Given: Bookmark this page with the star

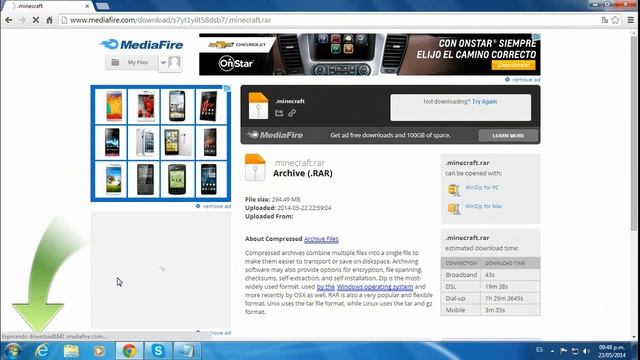Looking at the screenshot, I should pyautogui.click(x=615, y=20).
